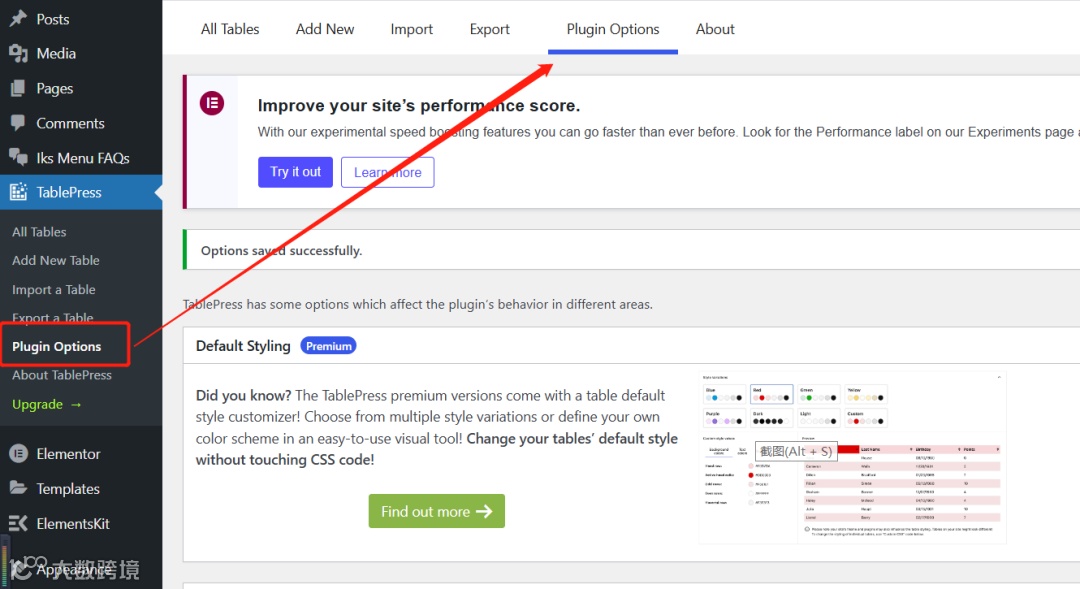Open Import a Table in sidebar
Viewport: 1080px width, 589px height.
[54, 289]
